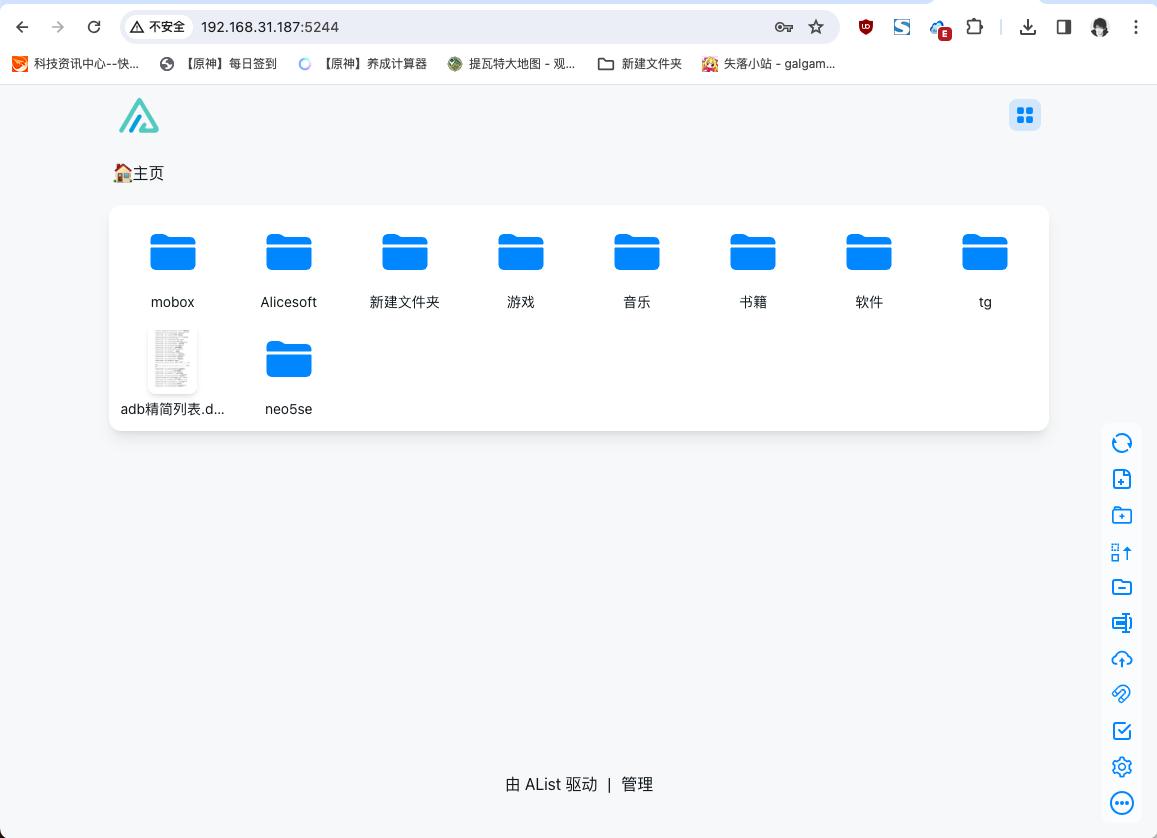Click the refresh icon in the right sidebar
Screen dimensions: 1157x838
point(1122,443)
